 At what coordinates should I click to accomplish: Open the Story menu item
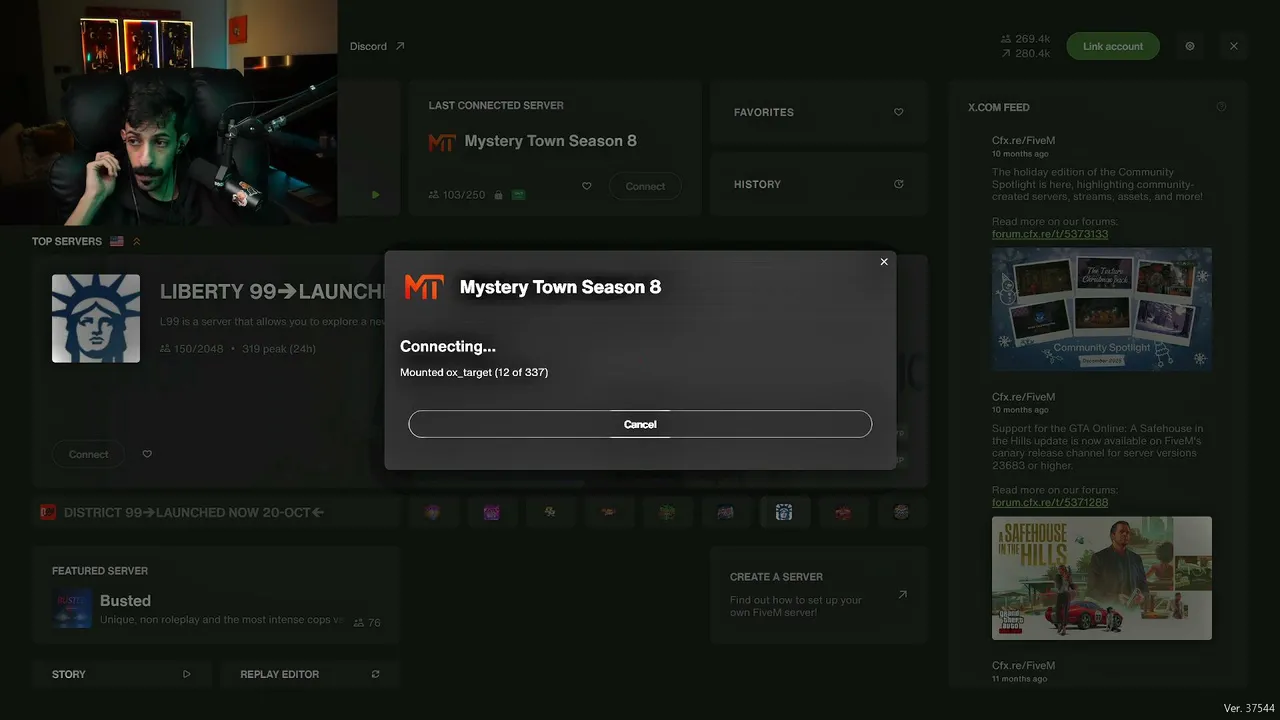pyautogui.click(x=122, y=674)
